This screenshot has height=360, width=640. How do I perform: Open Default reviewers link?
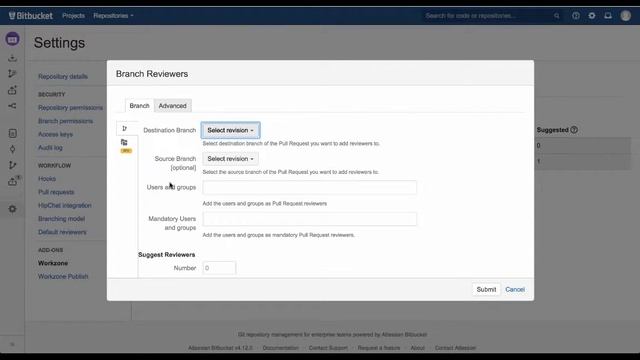tap(62, 232)
